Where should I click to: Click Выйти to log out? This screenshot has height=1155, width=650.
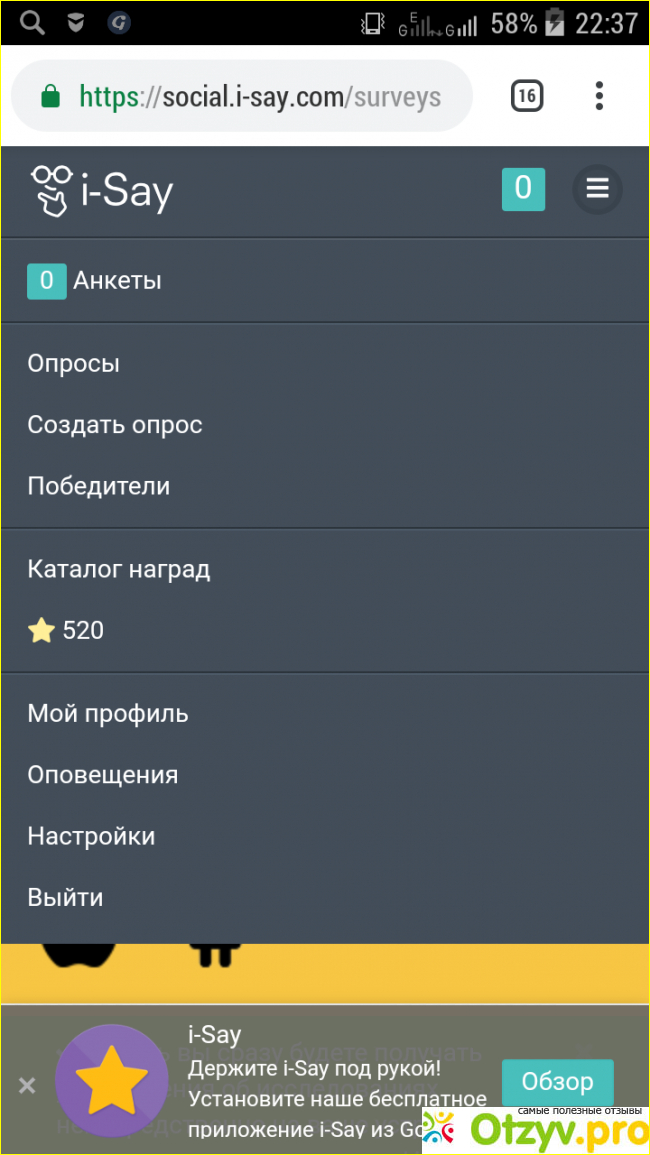click(x=65, y=897)
